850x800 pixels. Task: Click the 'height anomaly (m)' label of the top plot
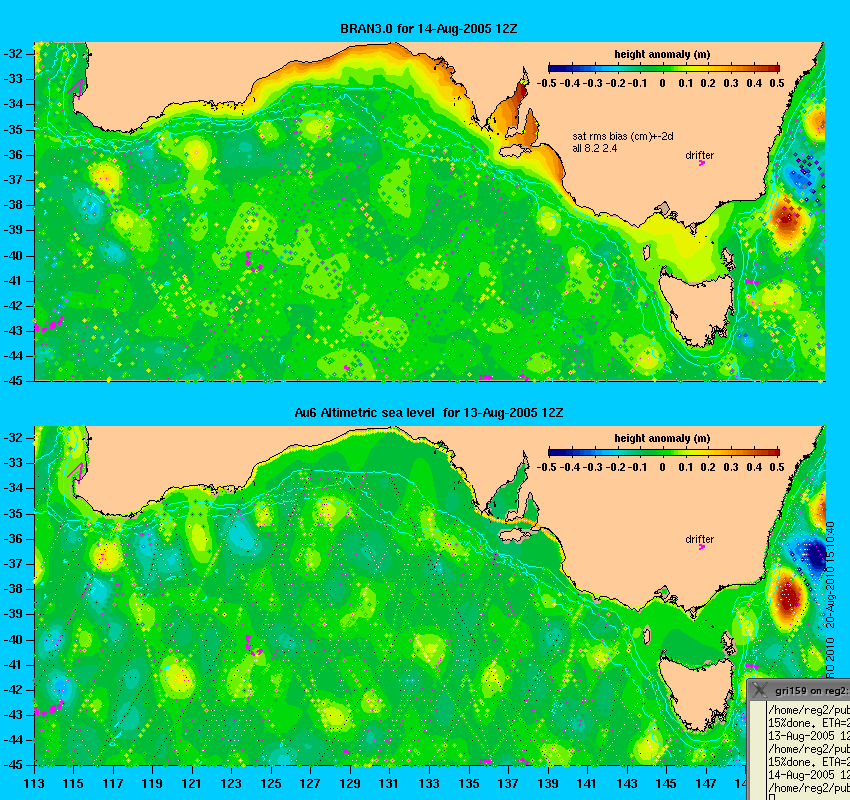point(662,54)
